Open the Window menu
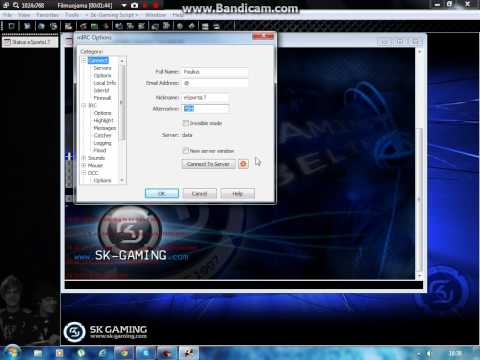Screen dimensions: 480x360 [x=155, y=15]
